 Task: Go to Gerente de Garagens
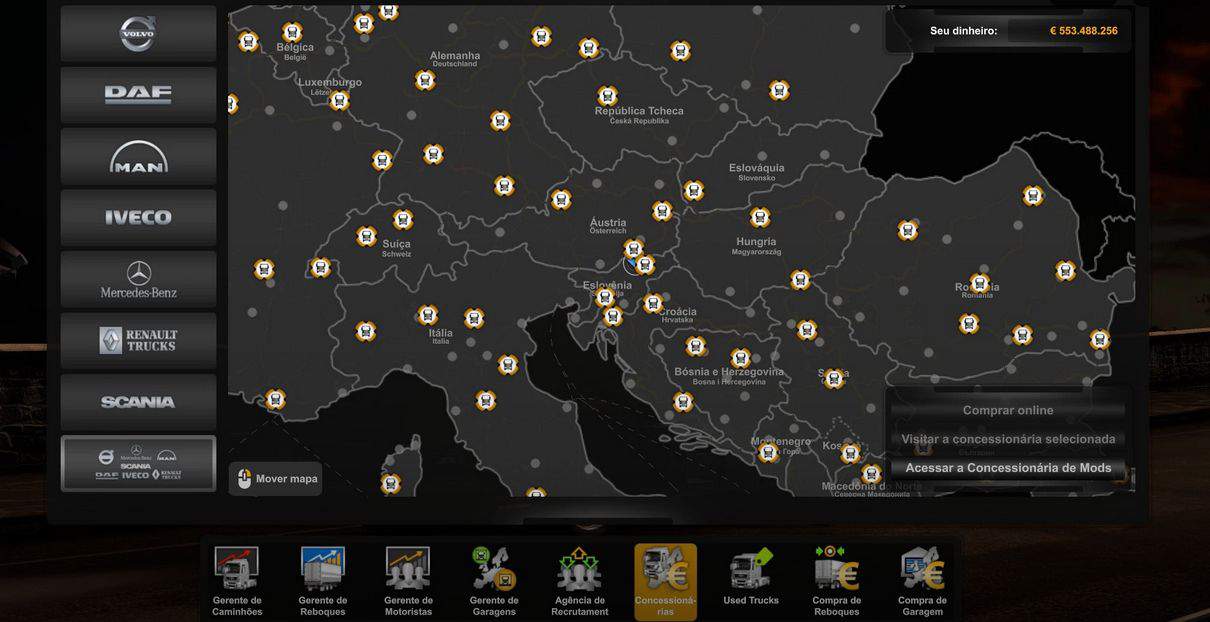click(494, 581)
